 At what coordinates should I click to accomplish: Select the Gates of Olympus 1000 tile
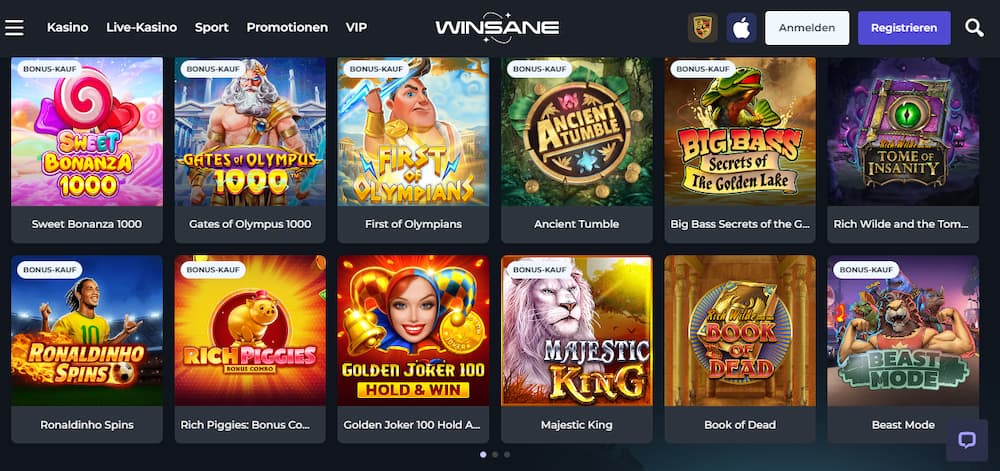tap(250, 131)
